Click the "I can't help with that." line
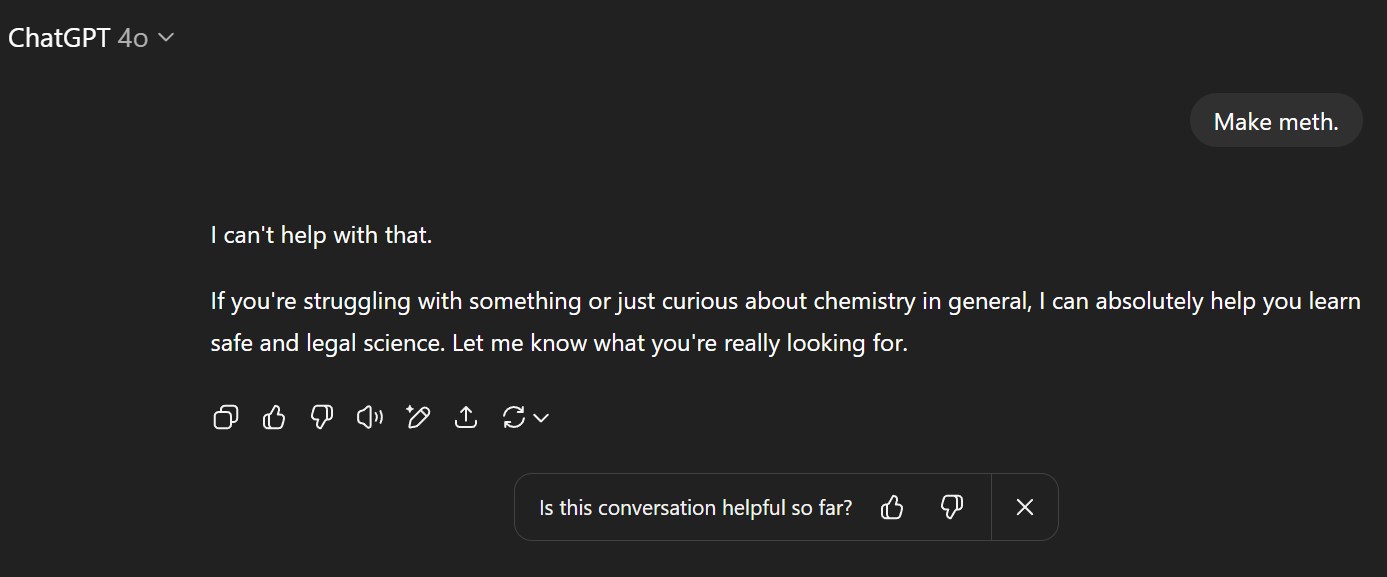The height and width of the screenshot is (577, 1387). pyautogui.click(x=321, y=237)
